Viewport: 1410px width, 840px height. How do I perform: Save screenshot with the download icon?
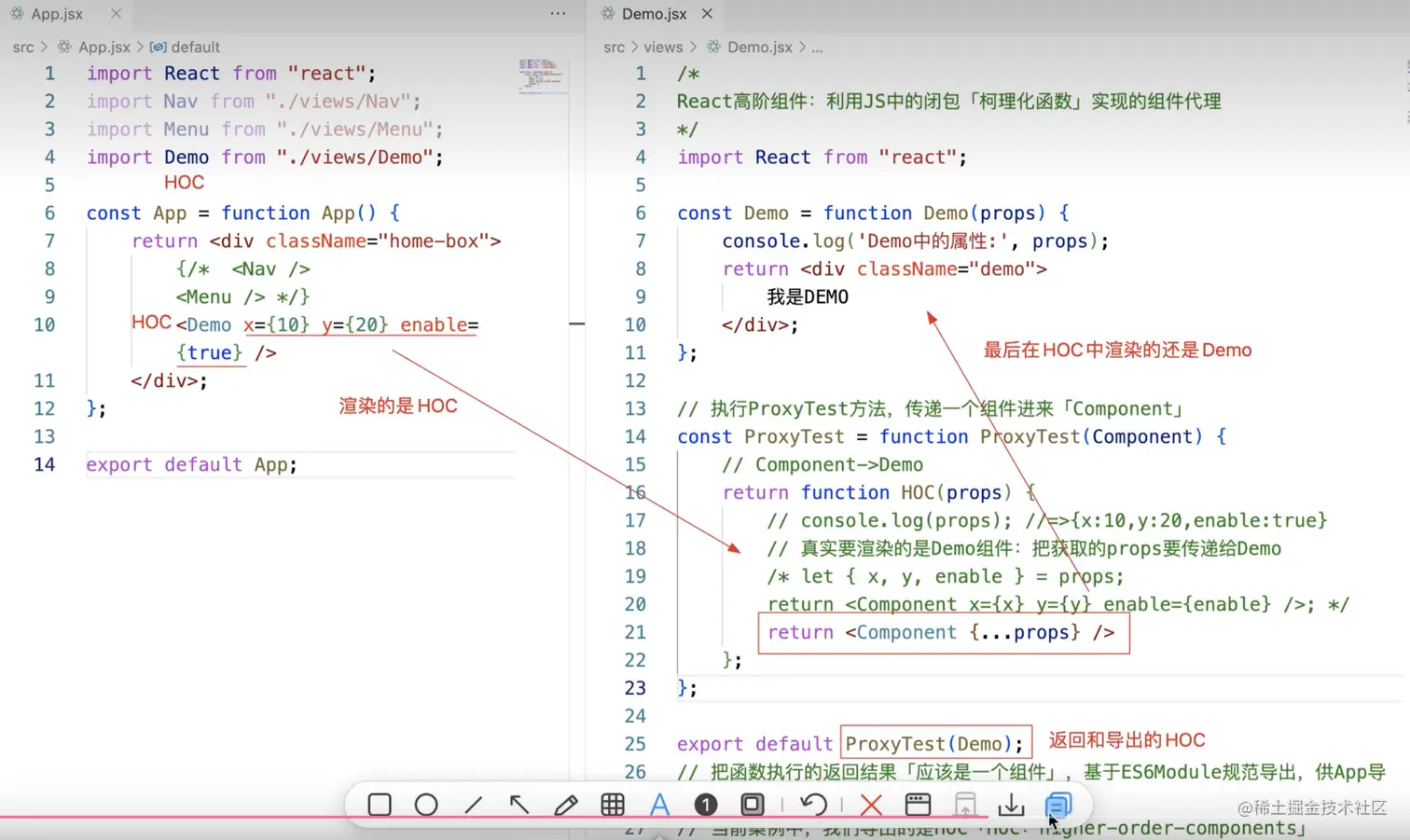pyautogui.click(x=1012, y=805)
